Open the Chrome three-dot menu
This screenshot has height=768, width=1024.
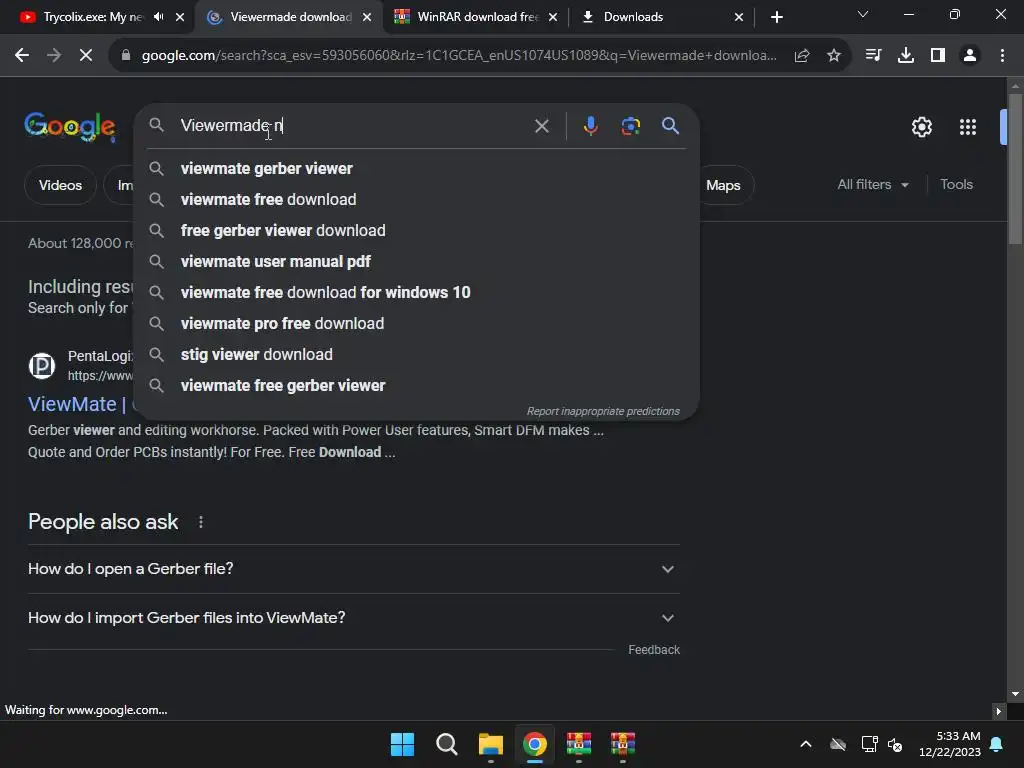[x=1002, y=56]
